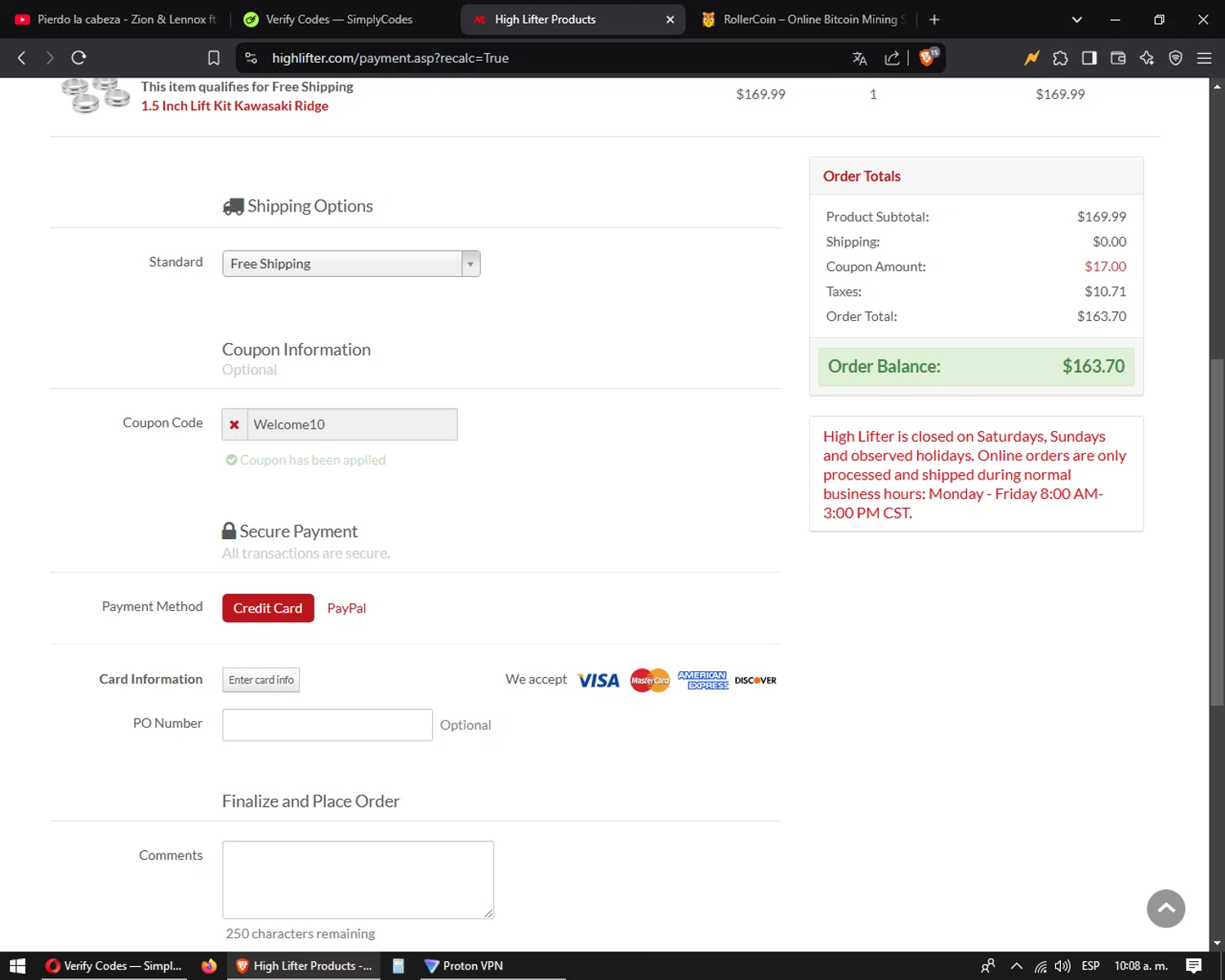Click the Enter card info button
Screen dimensions: 1225x980
(x=261, y=679)
